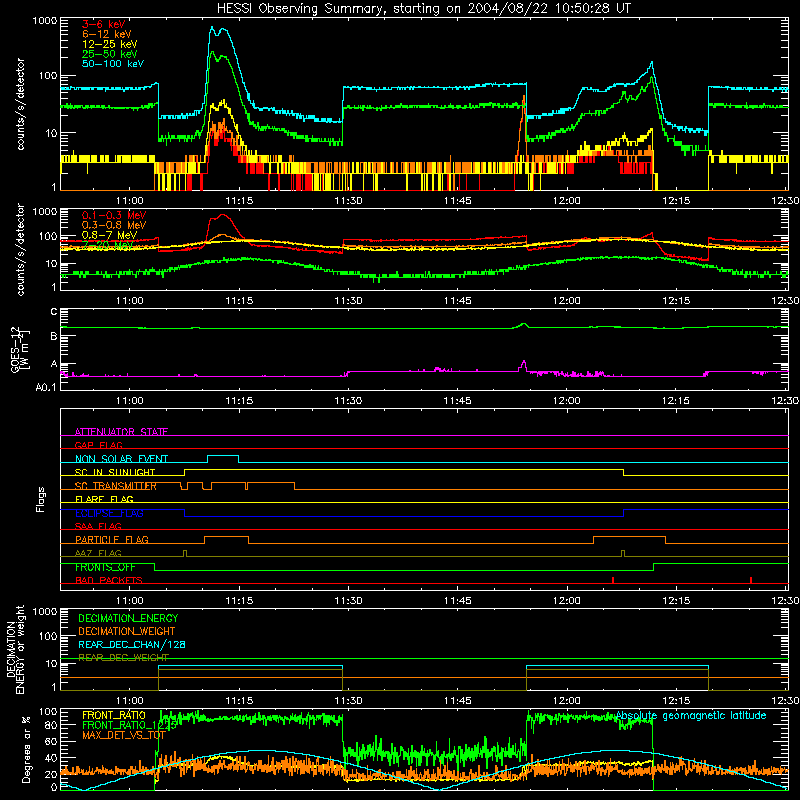Click the 'ECLIPSE_FLAG' label

pos(109,513)
